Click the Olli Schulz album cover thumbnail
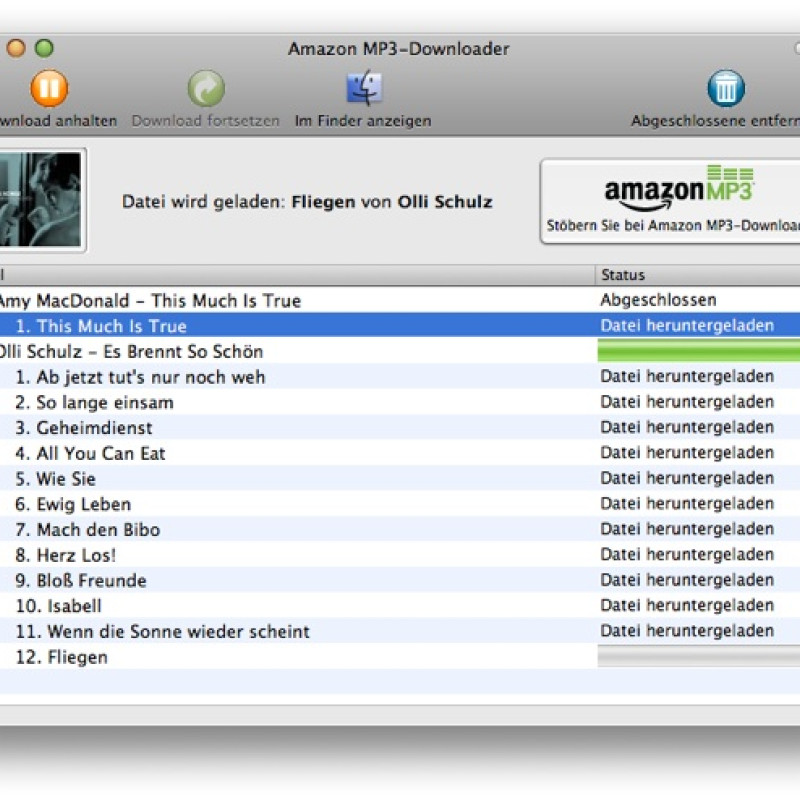The width and height of the screenshot is (800, 800). pyautogui.click(x=42, y=200)
